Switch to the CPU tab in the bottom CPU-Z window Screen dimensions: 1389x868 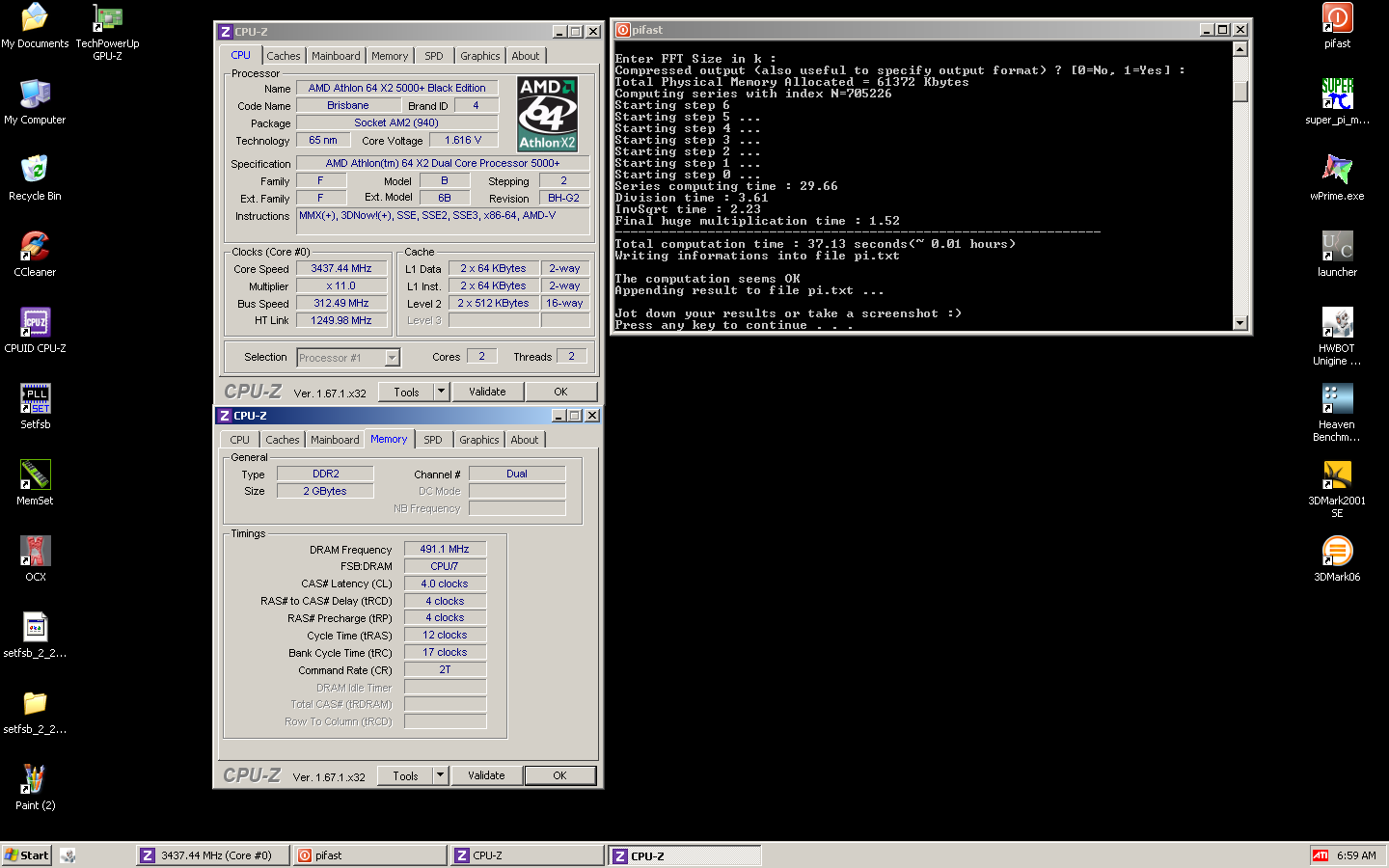click(x=240, y=440)
